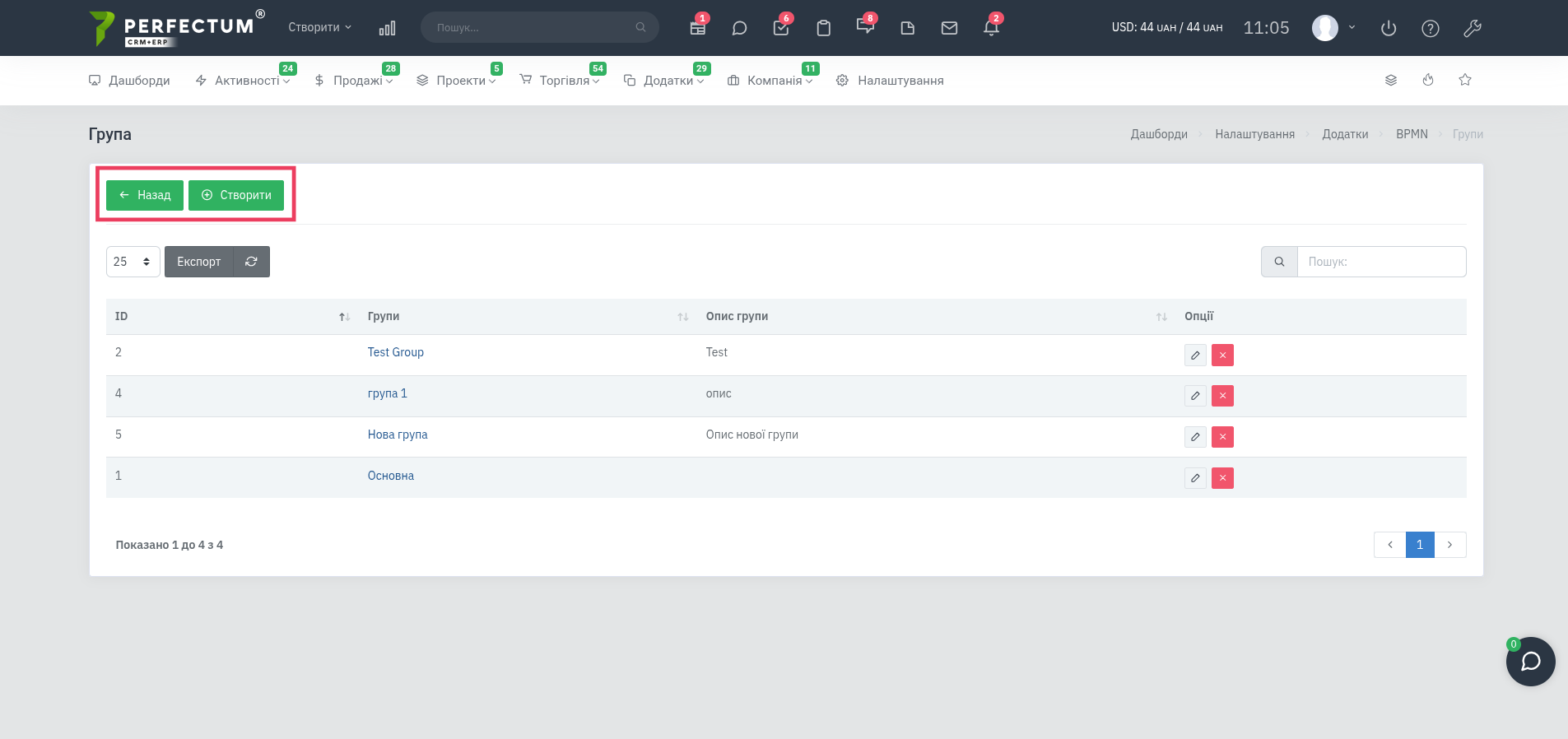Click the power logout icon
Viewport: 1568px width, 739px height.
1389,28
